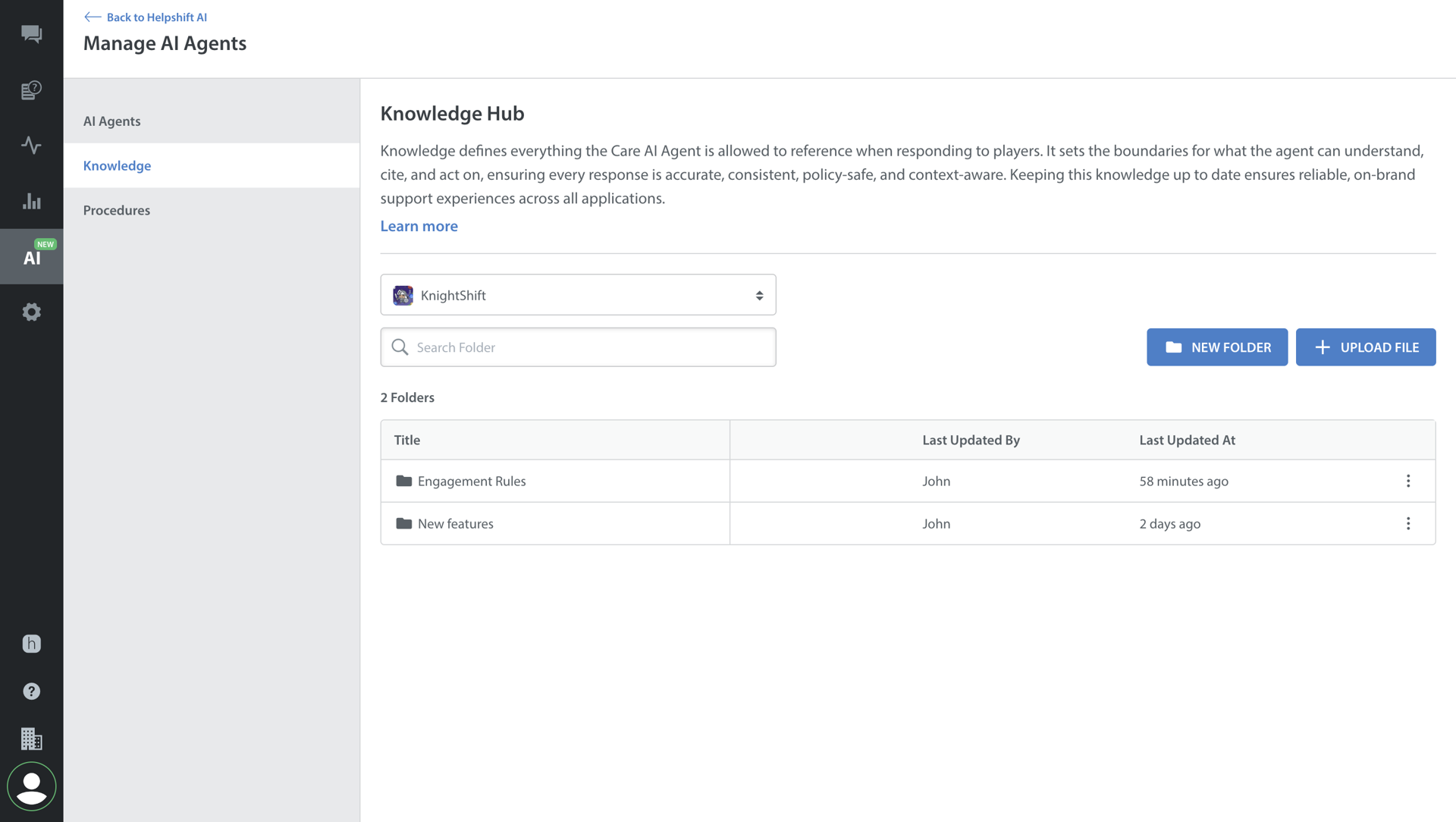Screen dimensions: 1456x822
Task: Open options menu for Engagement Rules folder
Action: pyautogui.click(x=1408, y=482)
